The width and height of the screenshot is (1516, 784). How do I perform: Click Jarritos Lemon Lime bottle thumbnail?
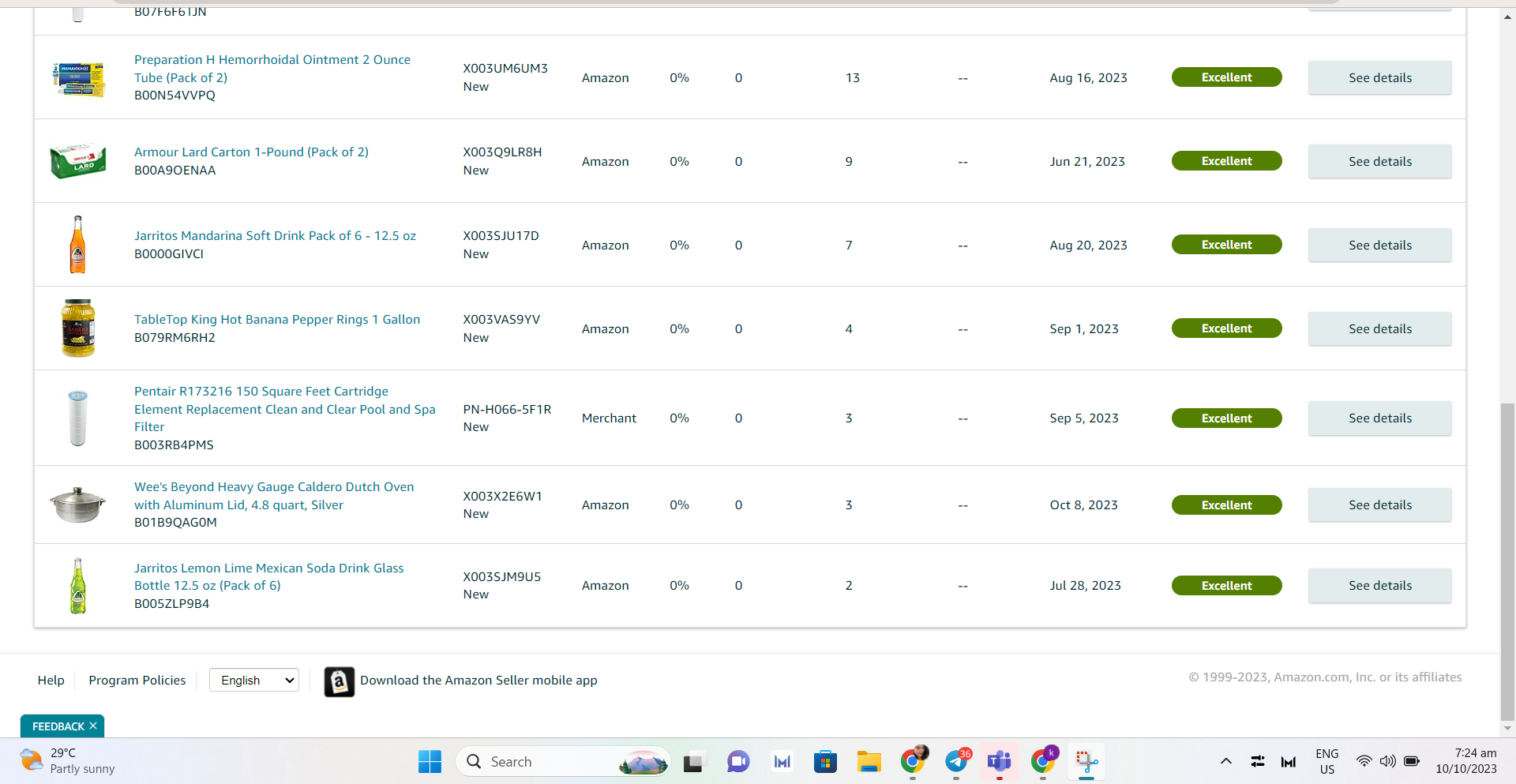tap(77, 586)
